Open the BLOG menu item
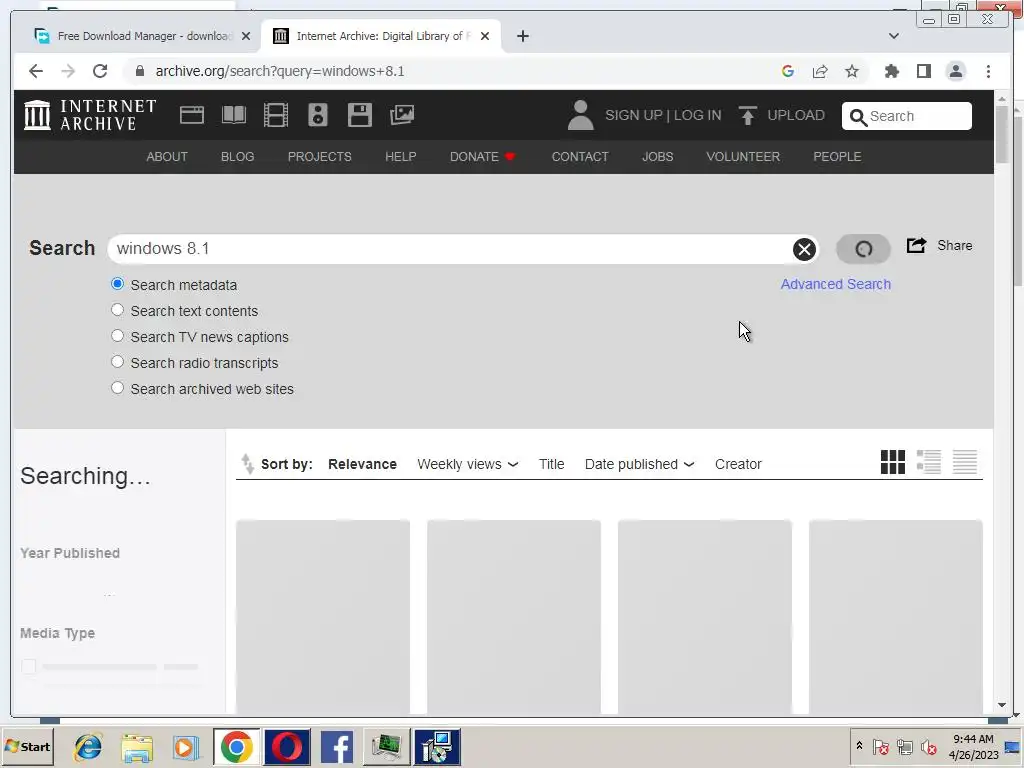1024x768 pixels. click(238, 157)
